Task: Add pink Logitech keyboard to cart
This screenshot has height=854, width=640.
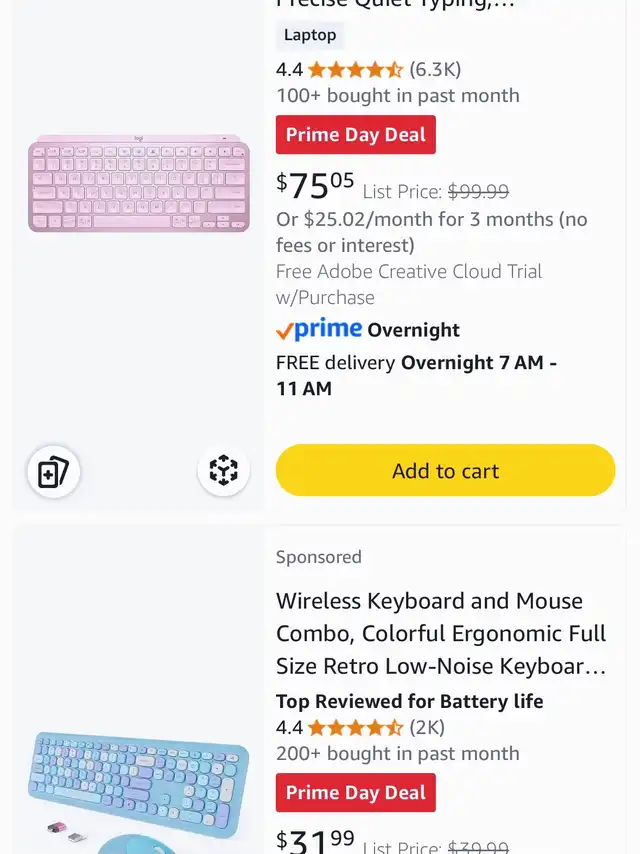Action: pos(446,470)
